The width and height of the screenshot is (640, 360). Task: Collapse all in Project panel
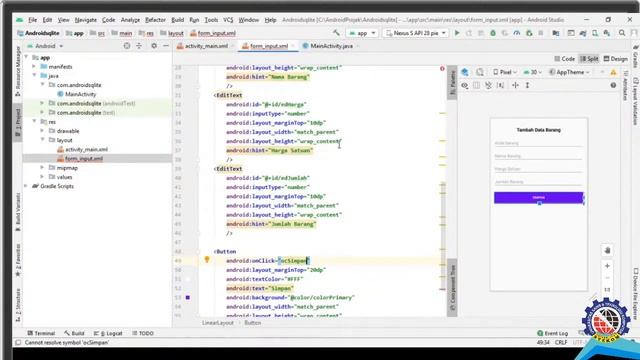pyautogui.click(x=139, y=46)
